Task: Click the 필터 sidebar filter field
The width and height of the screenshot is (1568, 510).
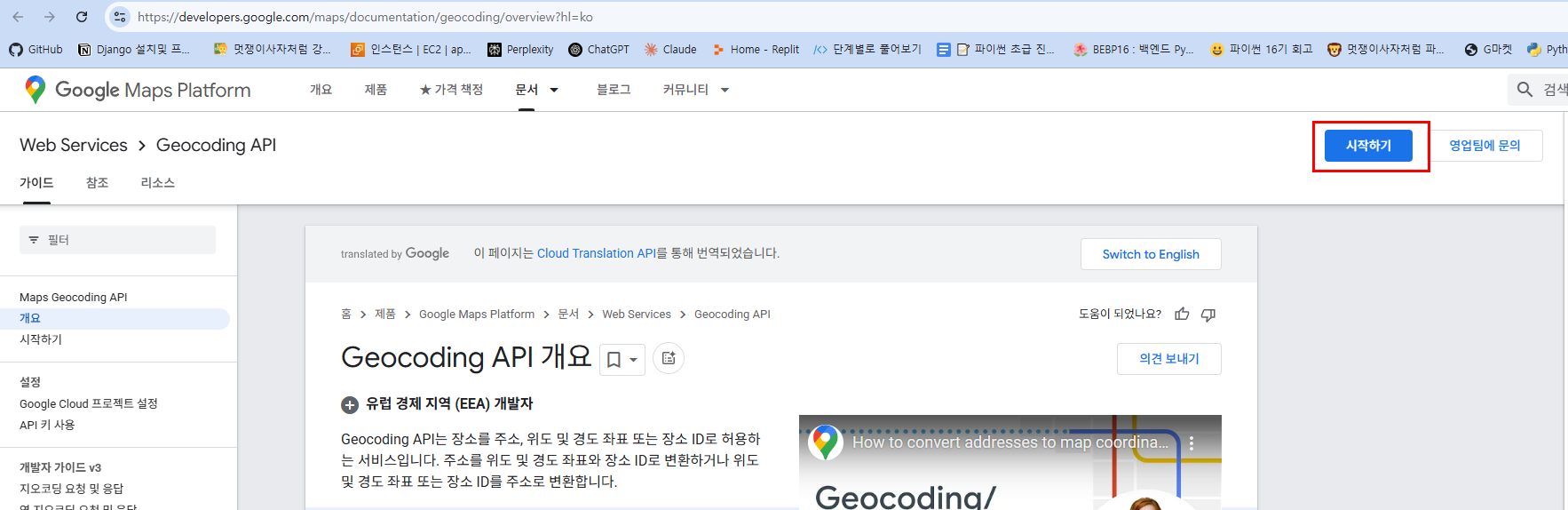Action: 117,240
